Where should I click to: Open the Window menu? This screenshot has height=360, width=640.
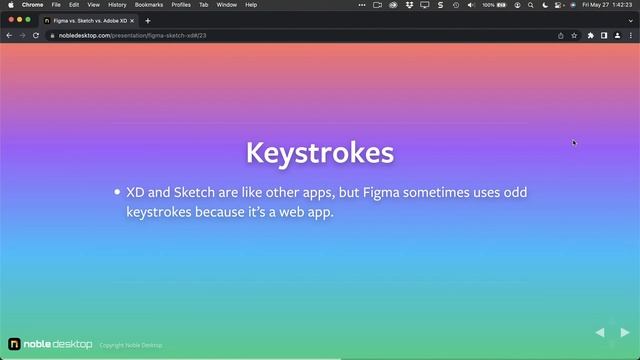coord(227,5)
